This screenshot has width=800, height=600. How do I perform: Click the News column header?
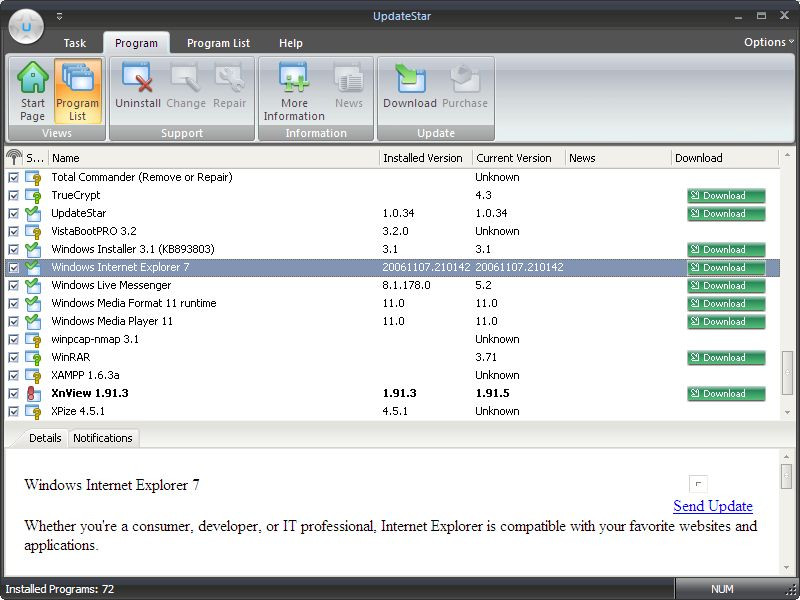pyautogui.click(x=618, y=158)
